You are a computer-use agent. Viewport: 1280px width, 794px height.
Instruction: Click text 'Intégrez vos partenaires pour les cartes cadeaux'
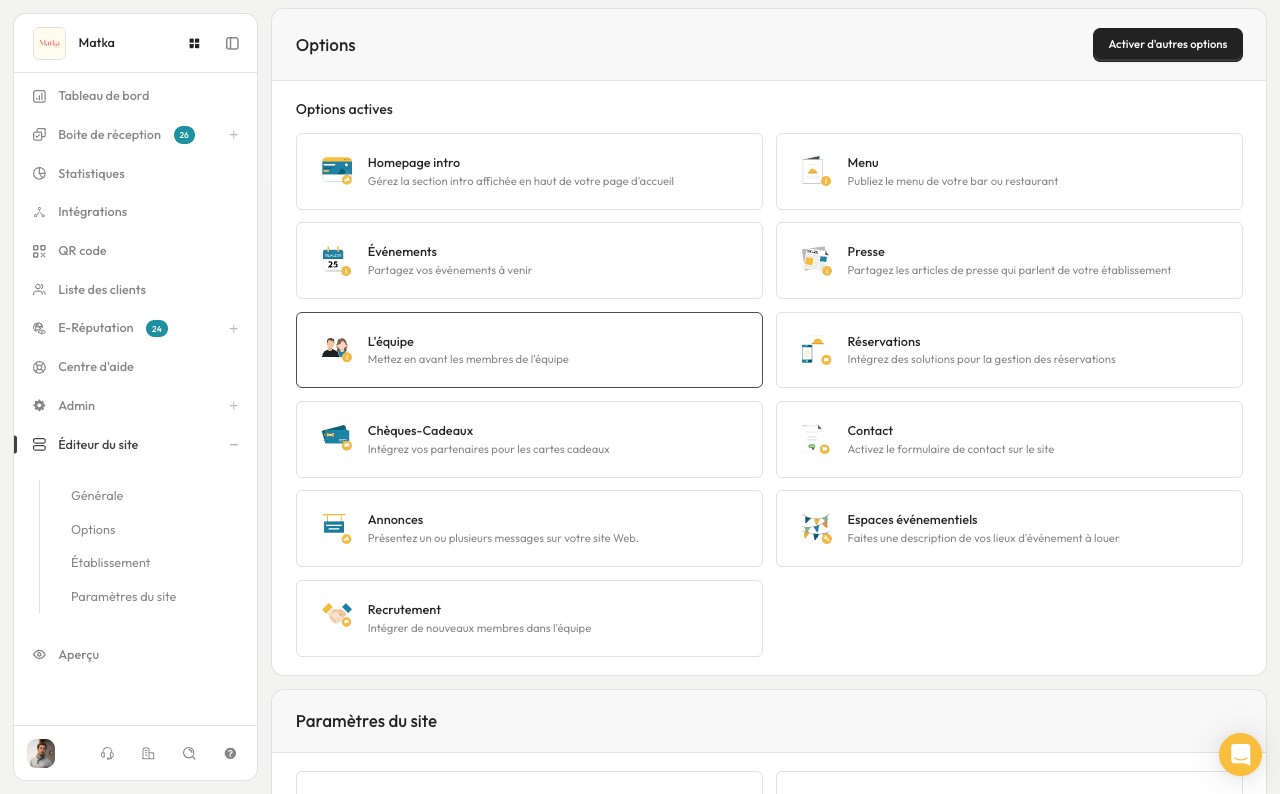pyautogui.click(x=489, y=449)
